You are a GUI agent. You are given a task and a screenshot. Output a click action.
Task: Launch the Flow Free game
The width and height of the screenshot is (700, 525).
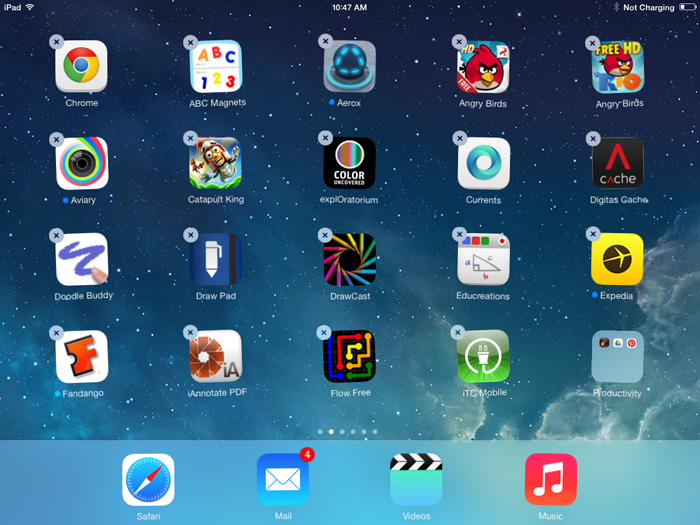pyautogui.click(x=350, y=356)
